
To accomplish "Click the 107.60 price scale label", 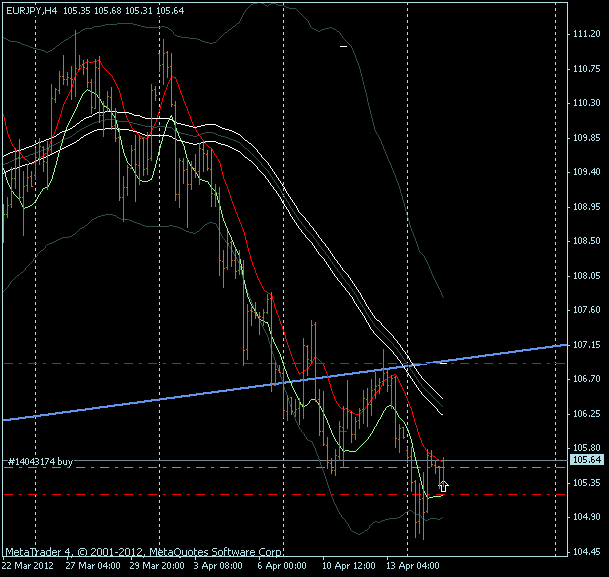I will point(586,310).
